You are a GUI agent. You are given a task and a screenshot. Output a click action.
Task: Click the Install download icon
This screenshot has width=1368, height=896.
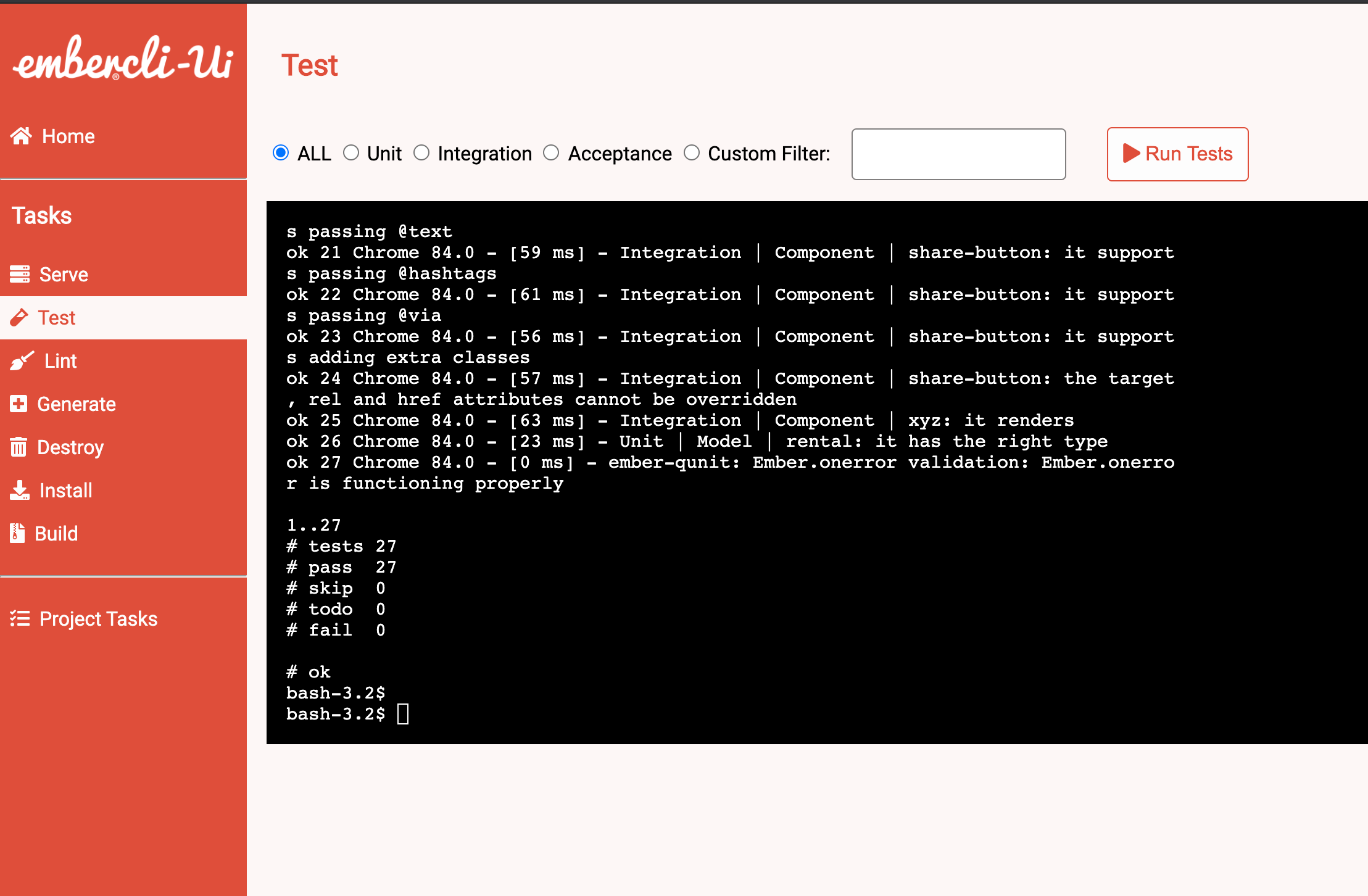[x=20, y=490]
